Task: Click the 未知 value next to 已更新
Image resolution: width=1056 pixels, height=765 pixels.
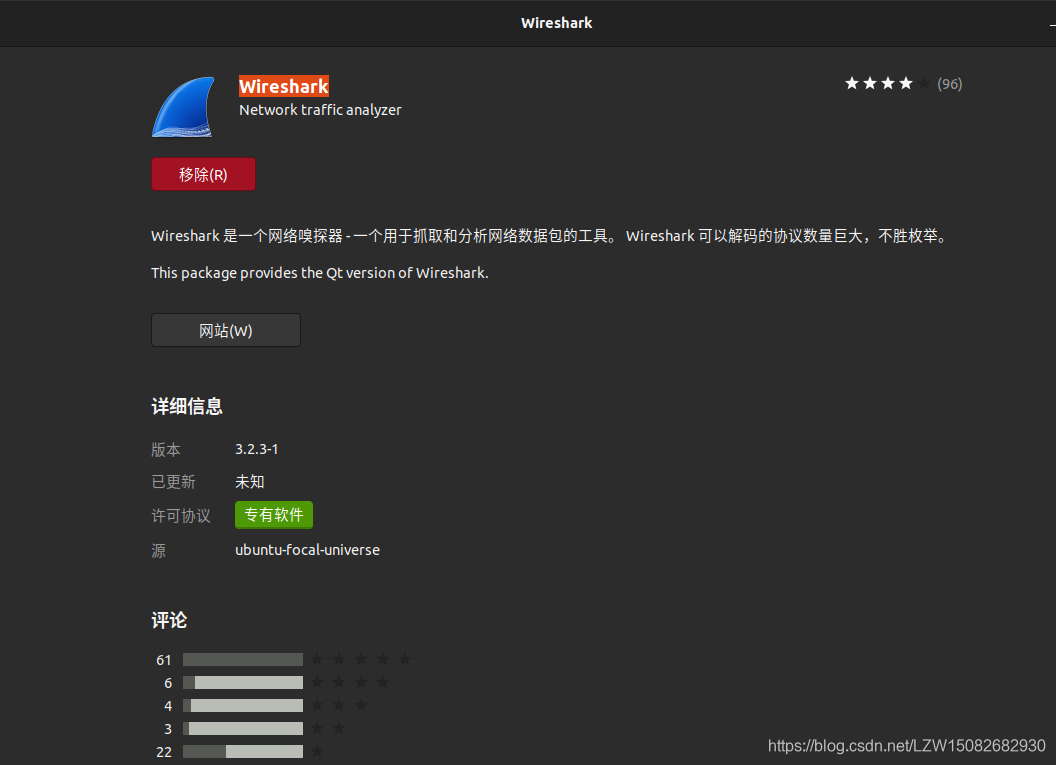Action: pos(249,481)
